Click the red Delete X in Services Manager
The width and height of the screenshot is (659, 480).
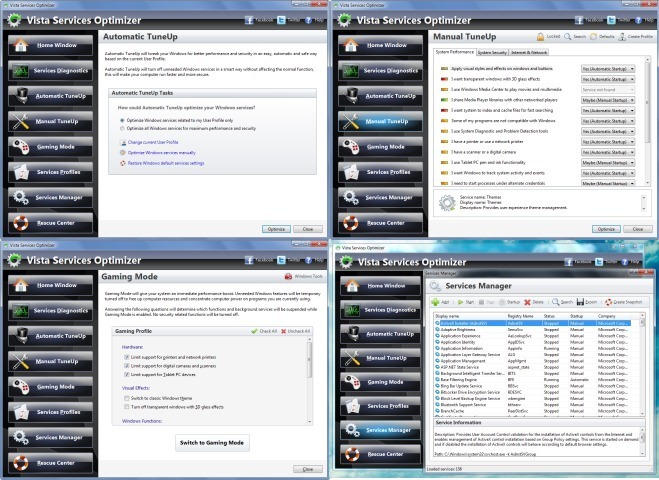click(527, 302)
